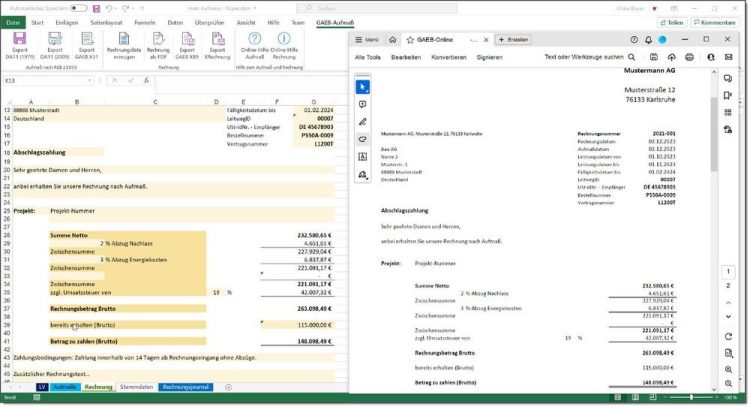Create invoice via Rechnung als PDF icon
Image resolution: width=750 pixels, height=407 pixels.
(158, 45)
